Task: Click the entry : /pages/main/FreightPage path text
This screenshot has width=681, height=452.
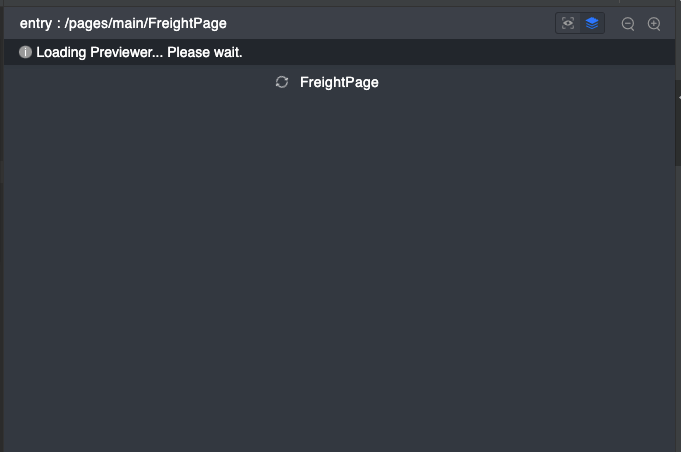Action: [x=123, y=23]
